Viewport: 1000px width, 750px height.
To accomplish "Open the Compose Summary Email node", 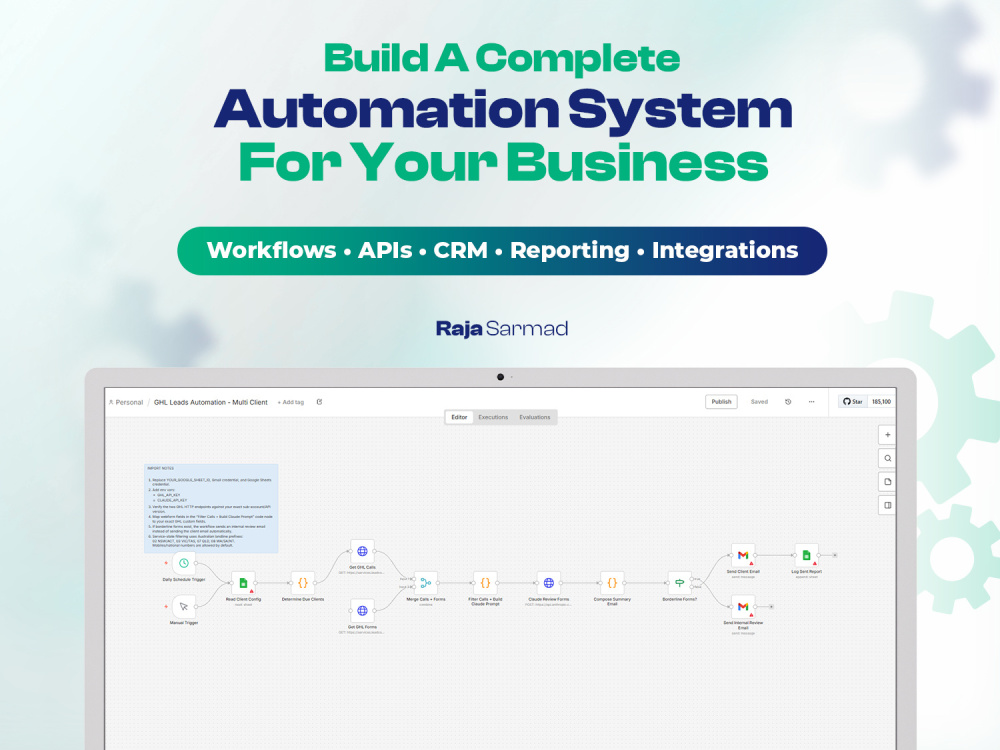I will pos(612,583).
